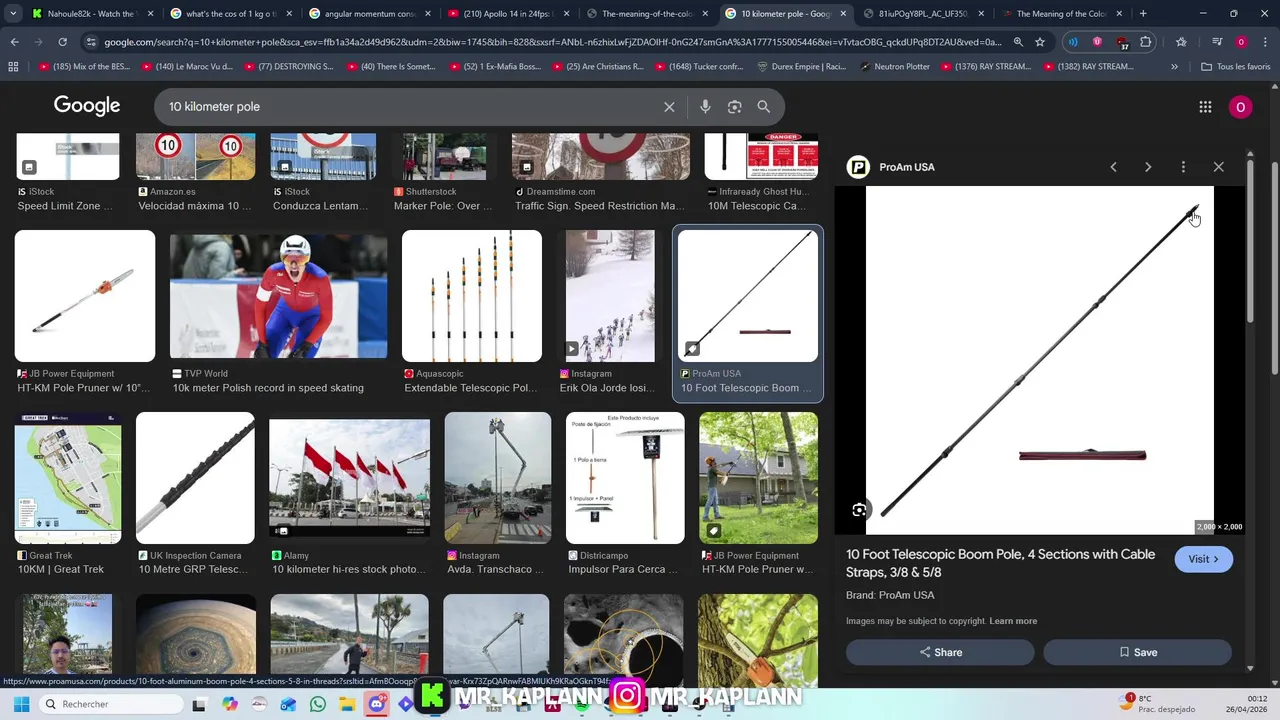Image resolution: width=1280 pixels, height=720 pixels.
Task: Open the Google account avatar
Action: pyautogui.click(x=1240, y=107)
